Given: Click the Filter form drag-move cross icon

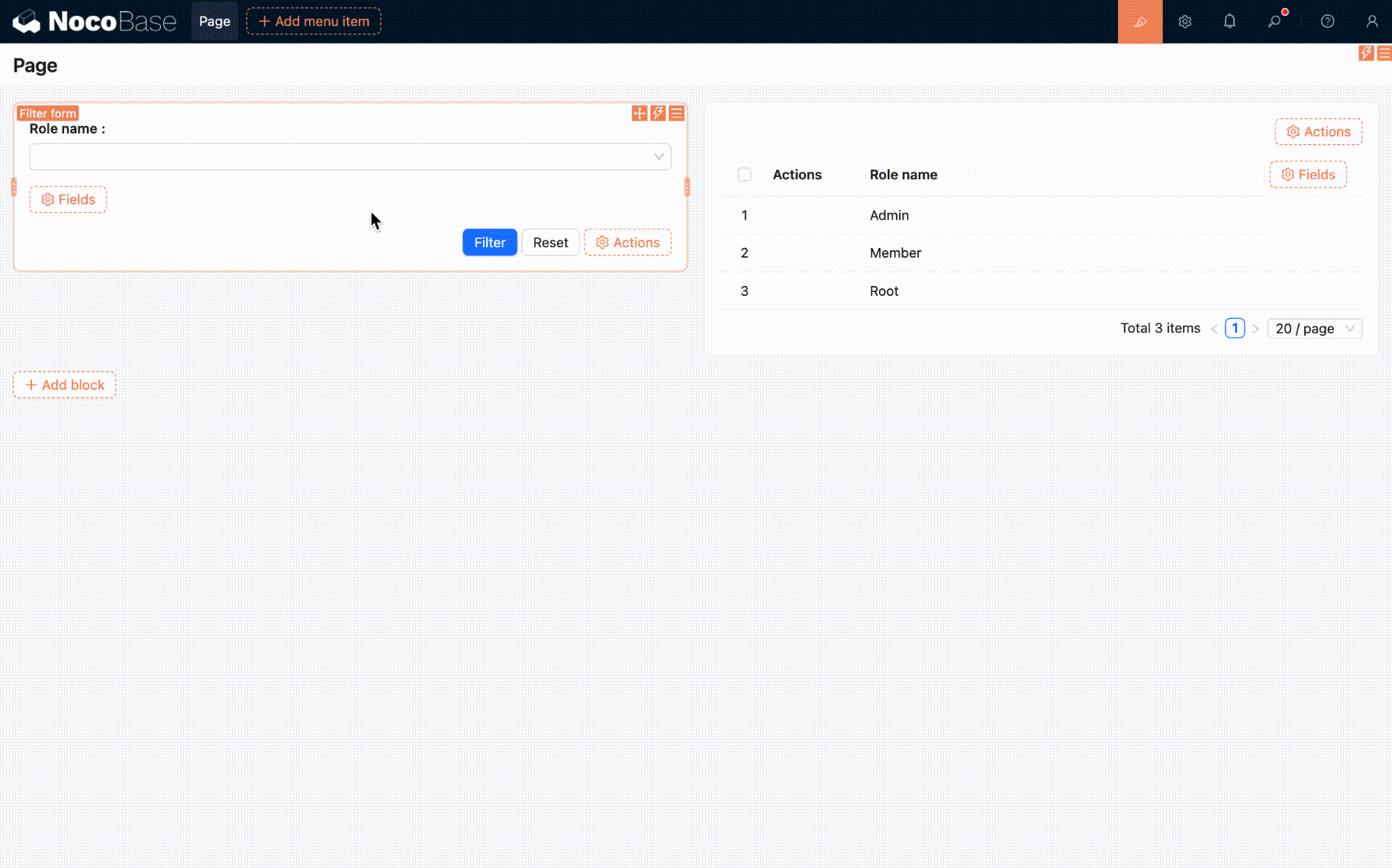Looking at the screenshot, I should (640, 114).
